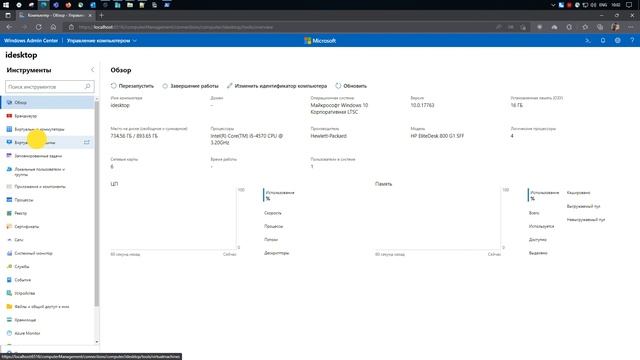Click the sidebar tools list scrollbar

pyautogui.click(x=97, y=203)
